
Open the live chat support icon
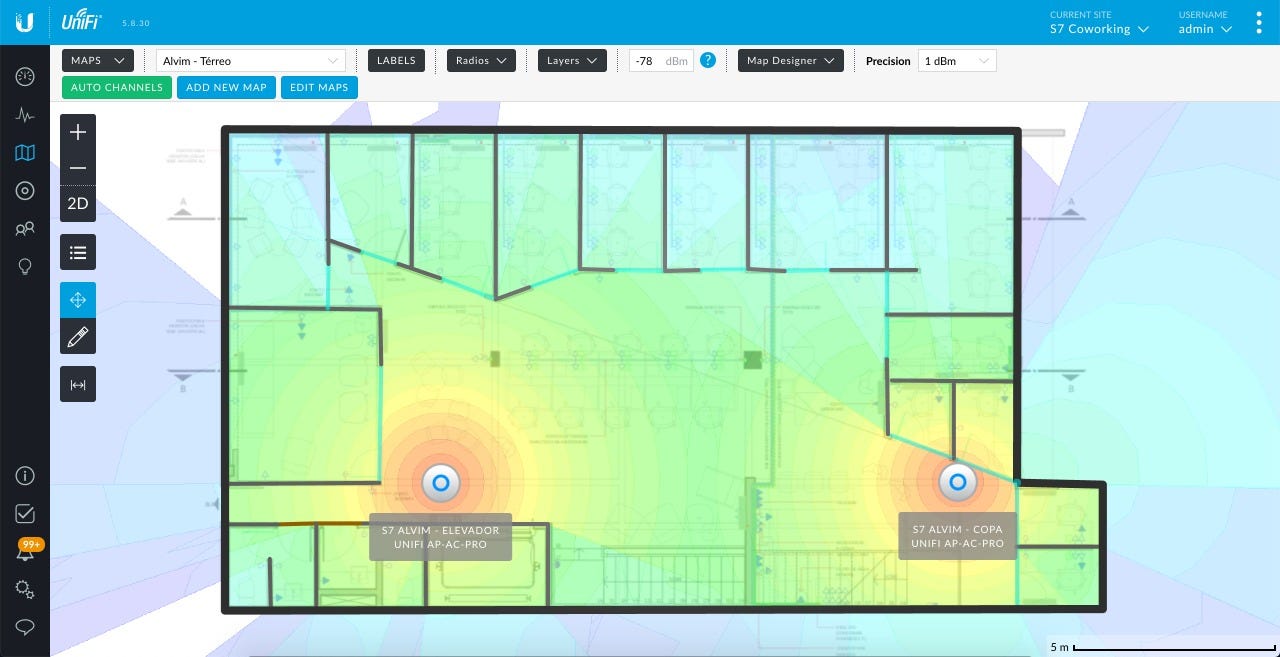[25, 628]
